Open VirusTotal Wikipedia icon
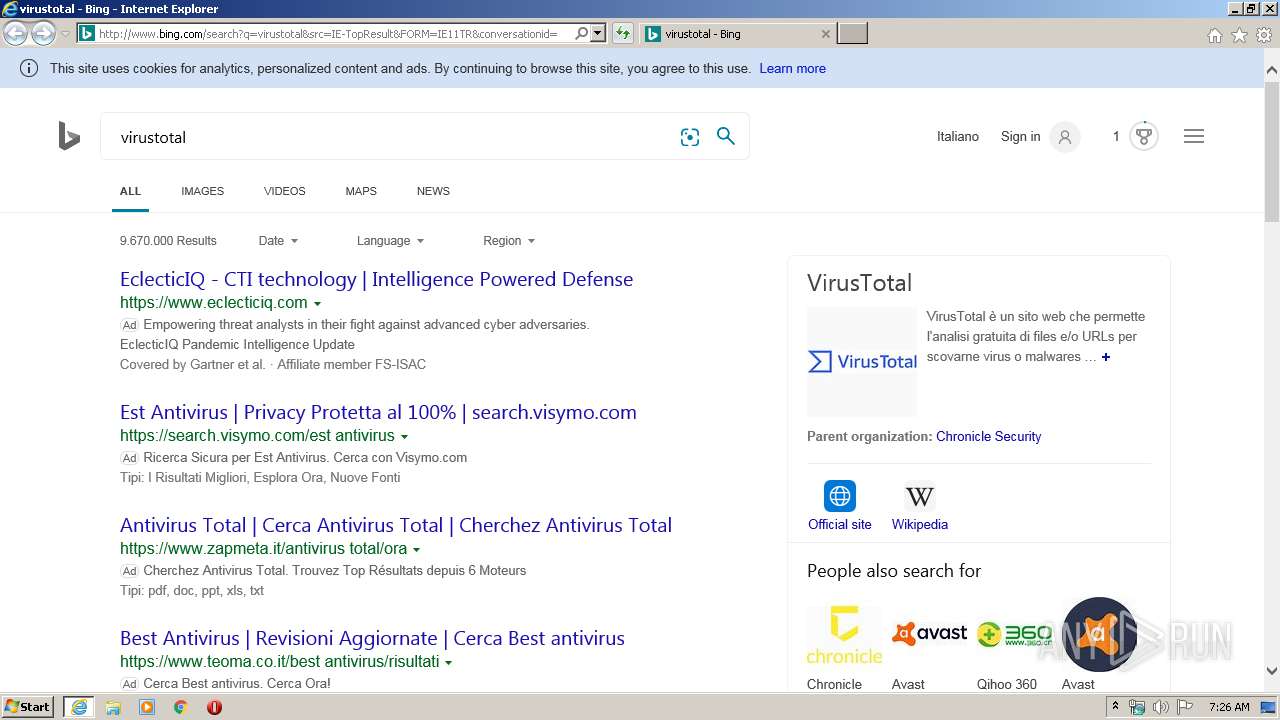The image size is (1280, 720). (920, 496)
